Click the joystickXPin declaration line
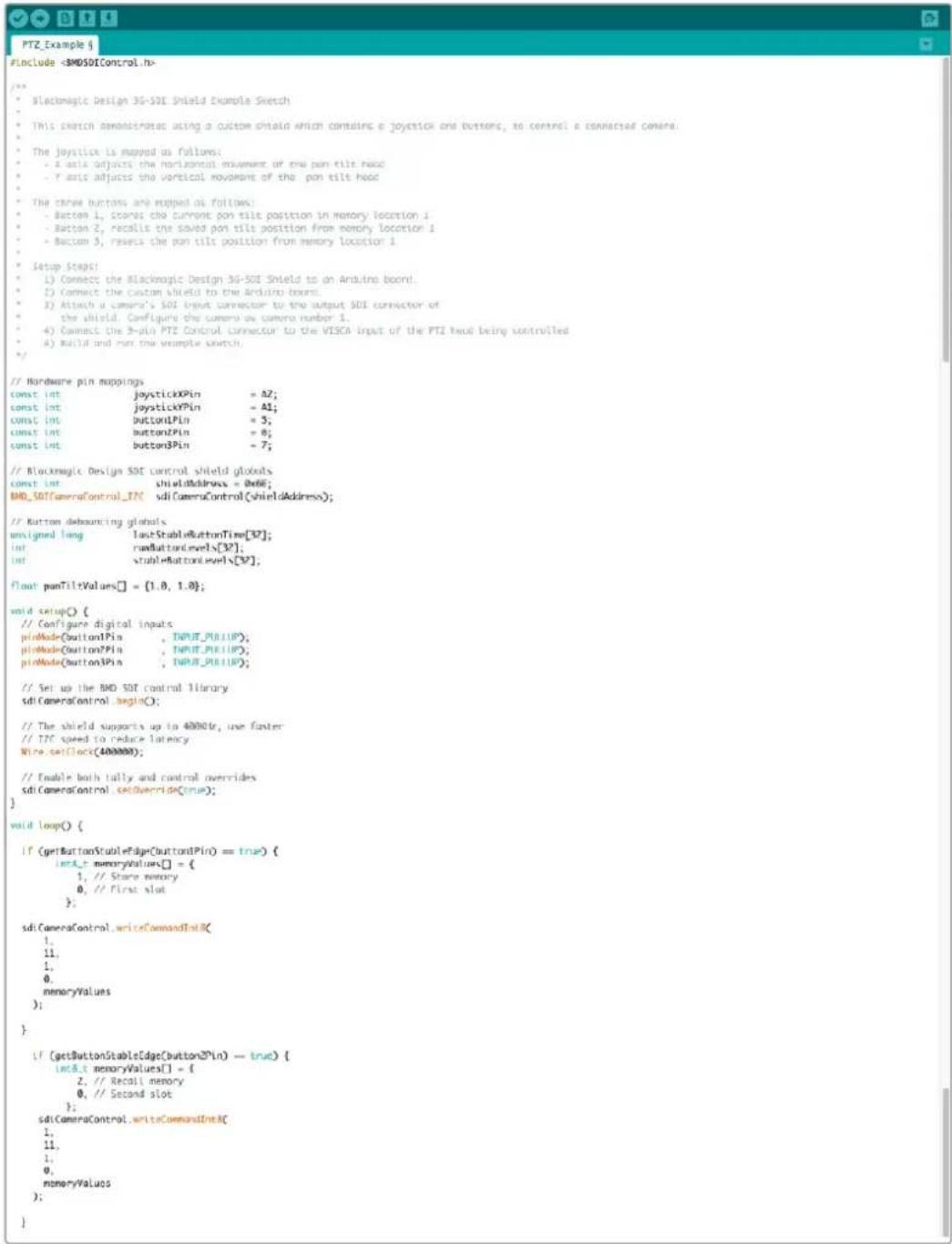This screenshot has height=1244, width=952. pos(144,395)
